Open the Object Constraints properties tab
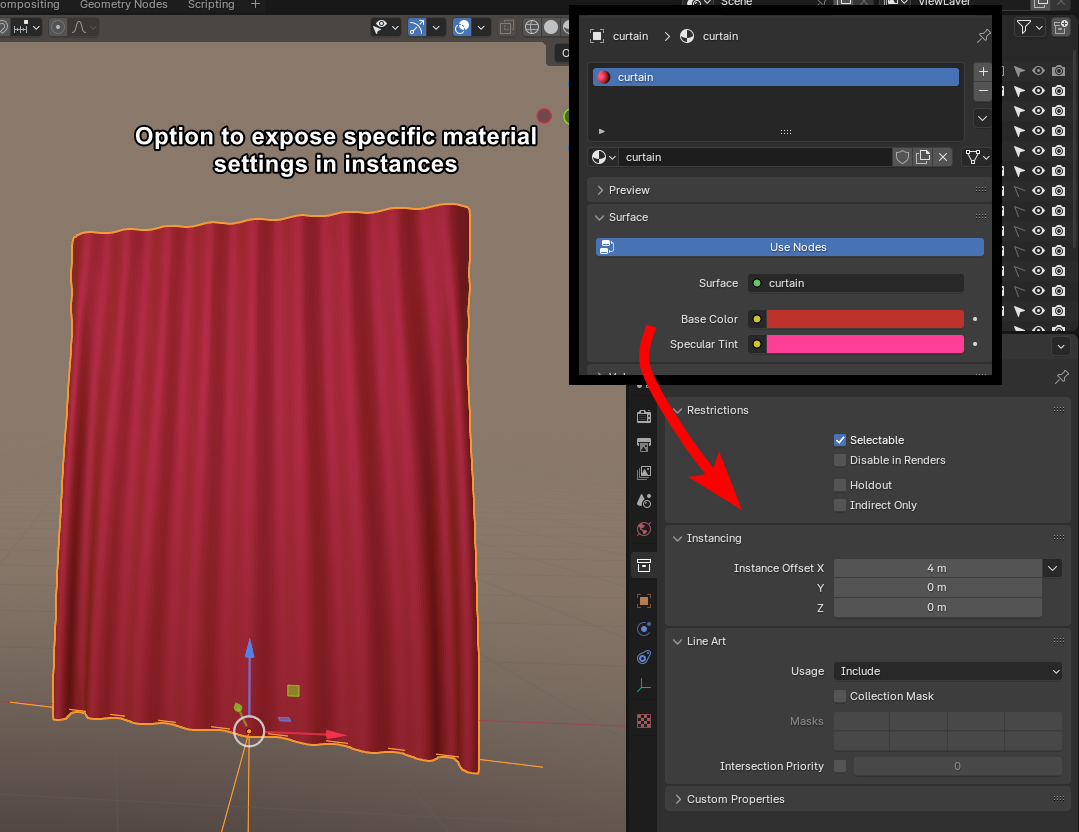This screenshot has height=832, width=1079. 644,657
